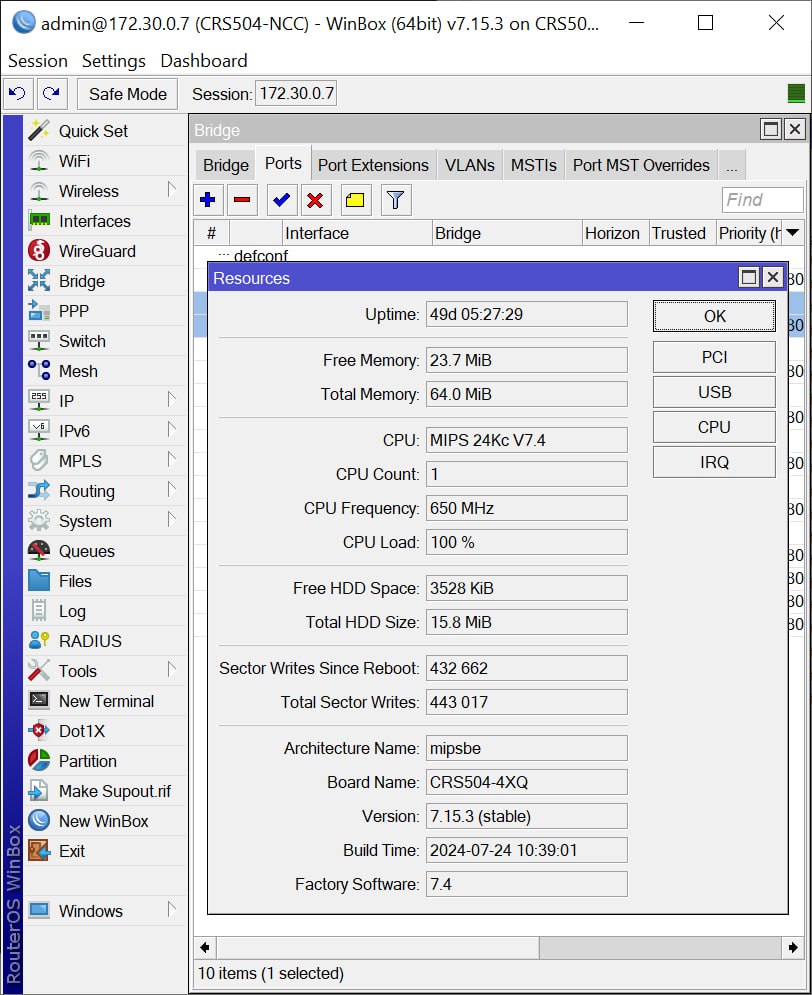Viewport: 812px width, 995px height.
Task: Expand the Routing submenu
Action: click(x=171, y=490)
